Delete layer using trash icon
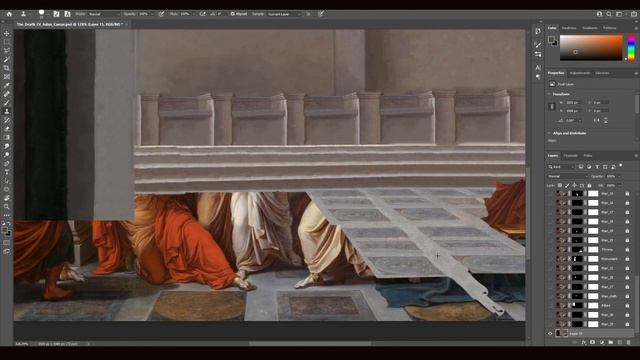 pos(629,342)
